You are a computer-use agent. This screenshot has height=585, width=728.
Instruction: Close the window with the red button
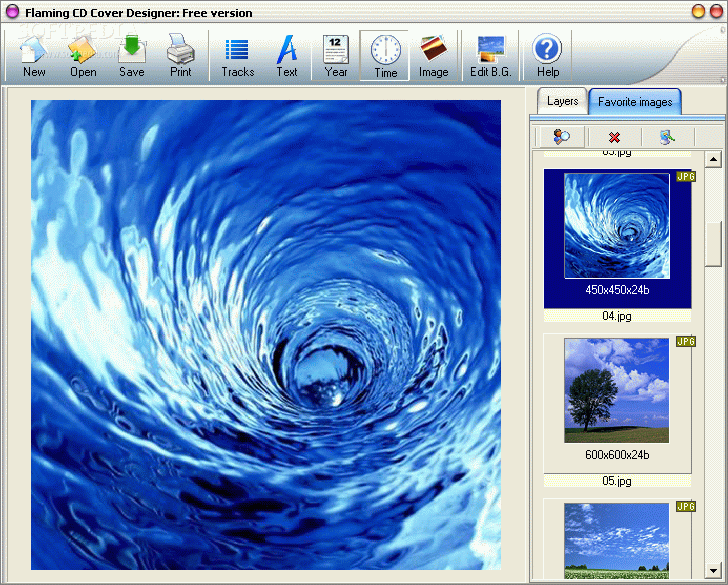point(716,11)
